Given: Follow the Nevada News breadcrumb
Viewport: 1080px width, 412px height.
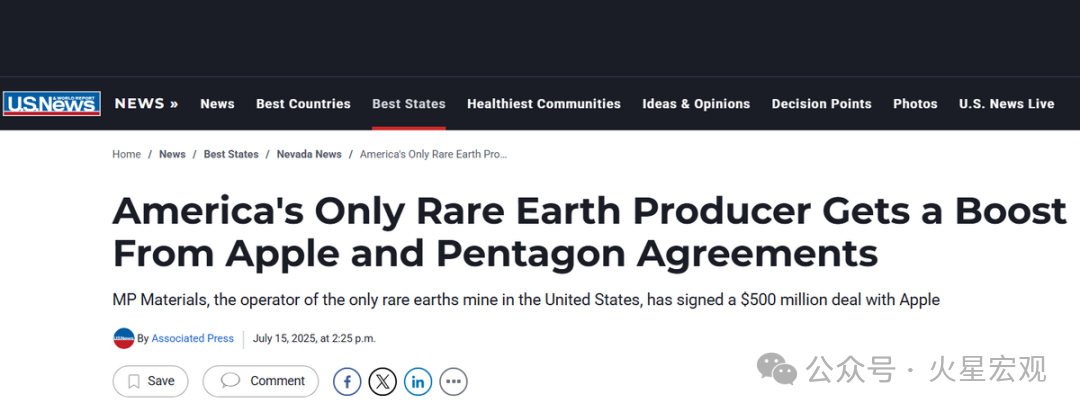Looking at the screenshot, I should coord(308,154).
